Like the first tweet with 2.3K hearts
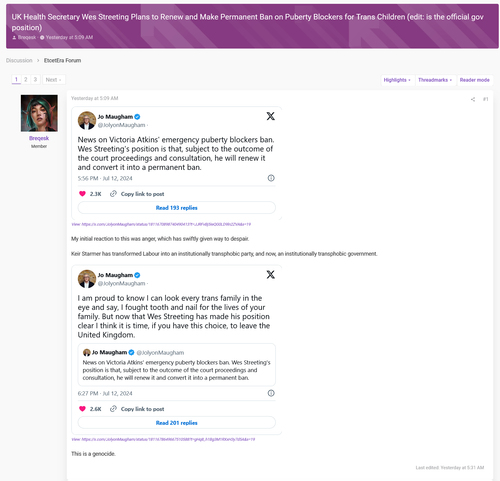This screenshot has height=481, width=500. point(82,194)
